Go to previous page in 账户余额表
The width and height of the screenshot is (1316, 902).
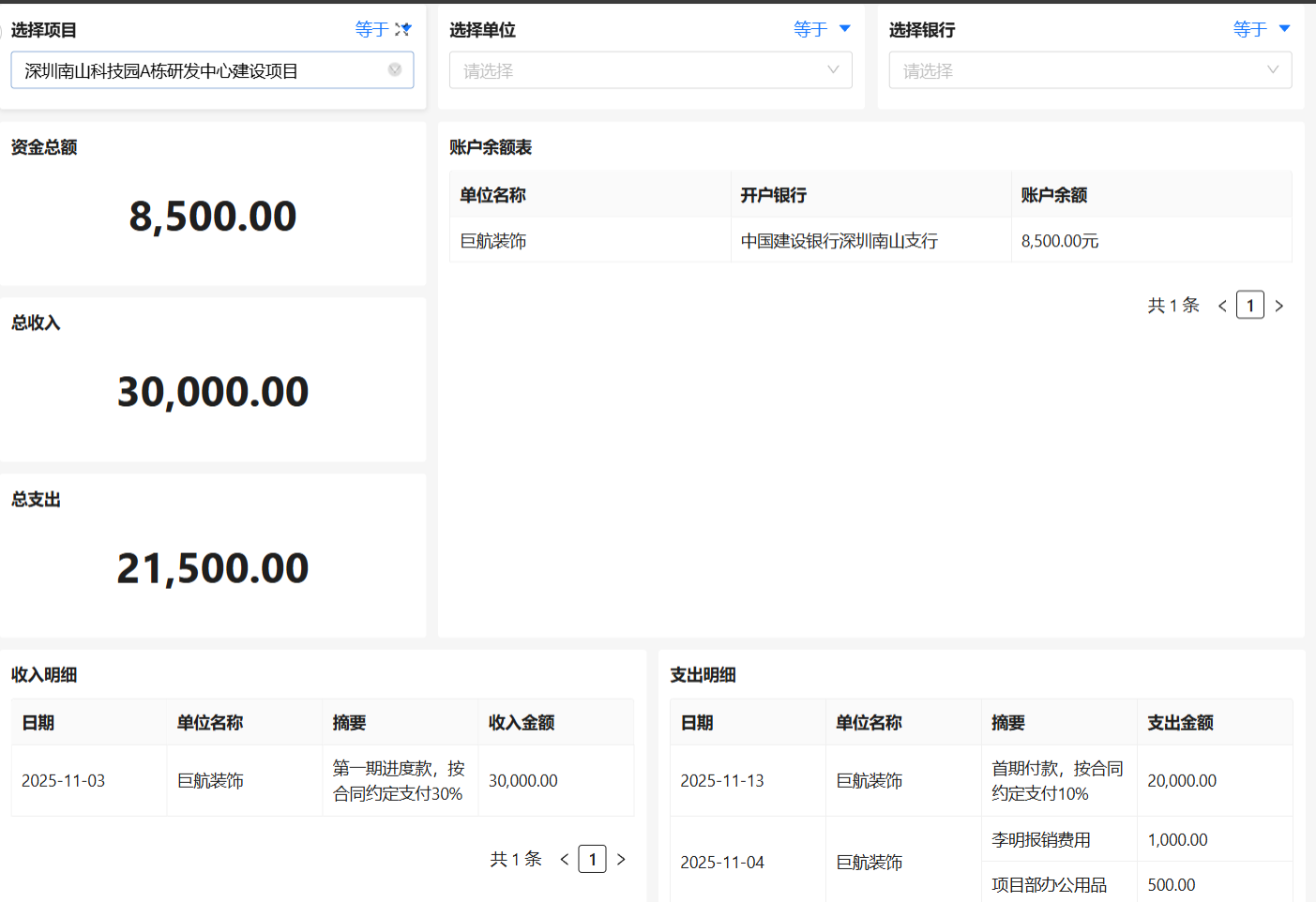[x=1222, y=306]
